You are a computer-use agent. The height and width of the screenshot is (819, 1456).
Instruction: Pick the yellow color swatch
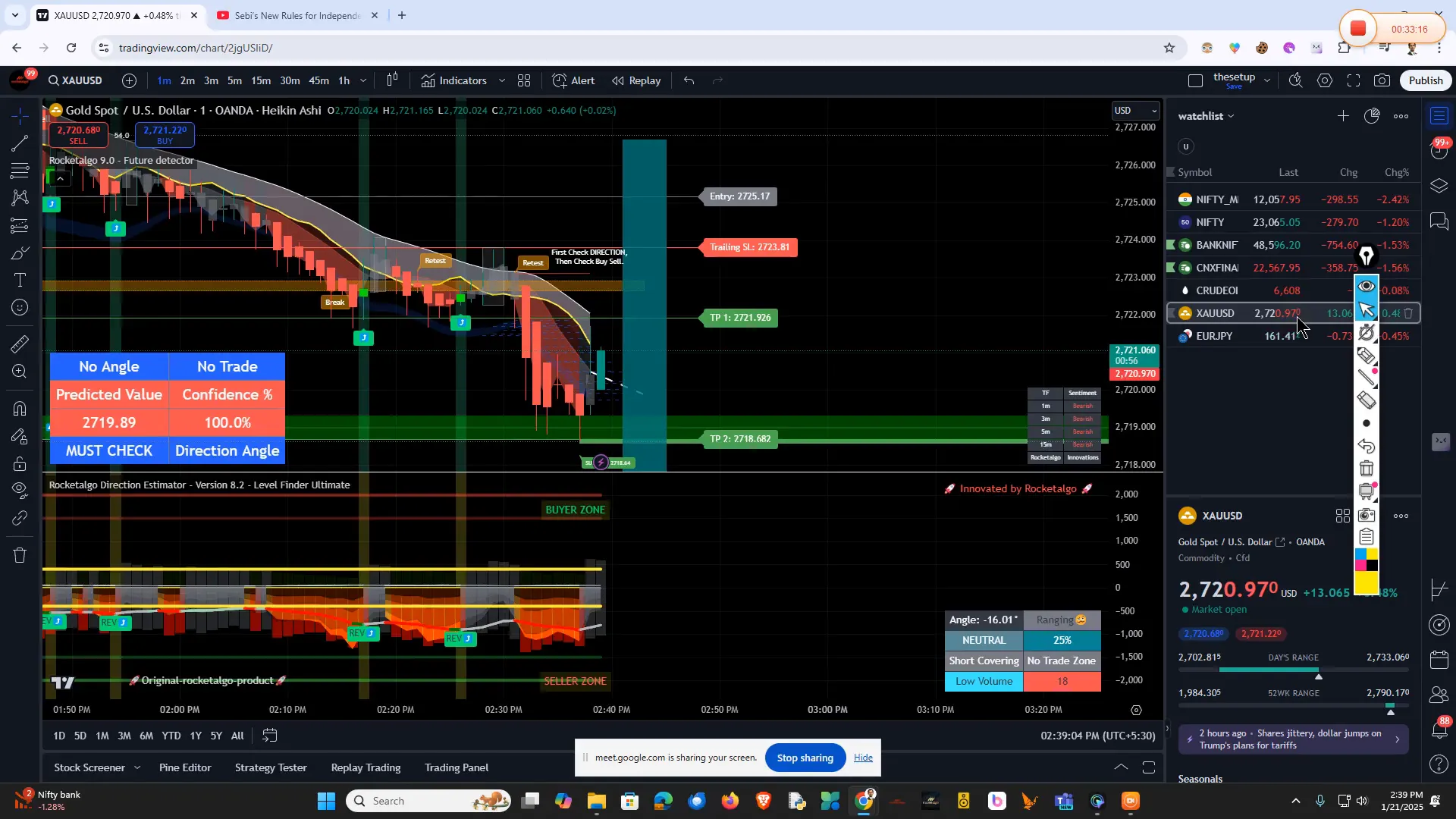[x=1367, y=583]
